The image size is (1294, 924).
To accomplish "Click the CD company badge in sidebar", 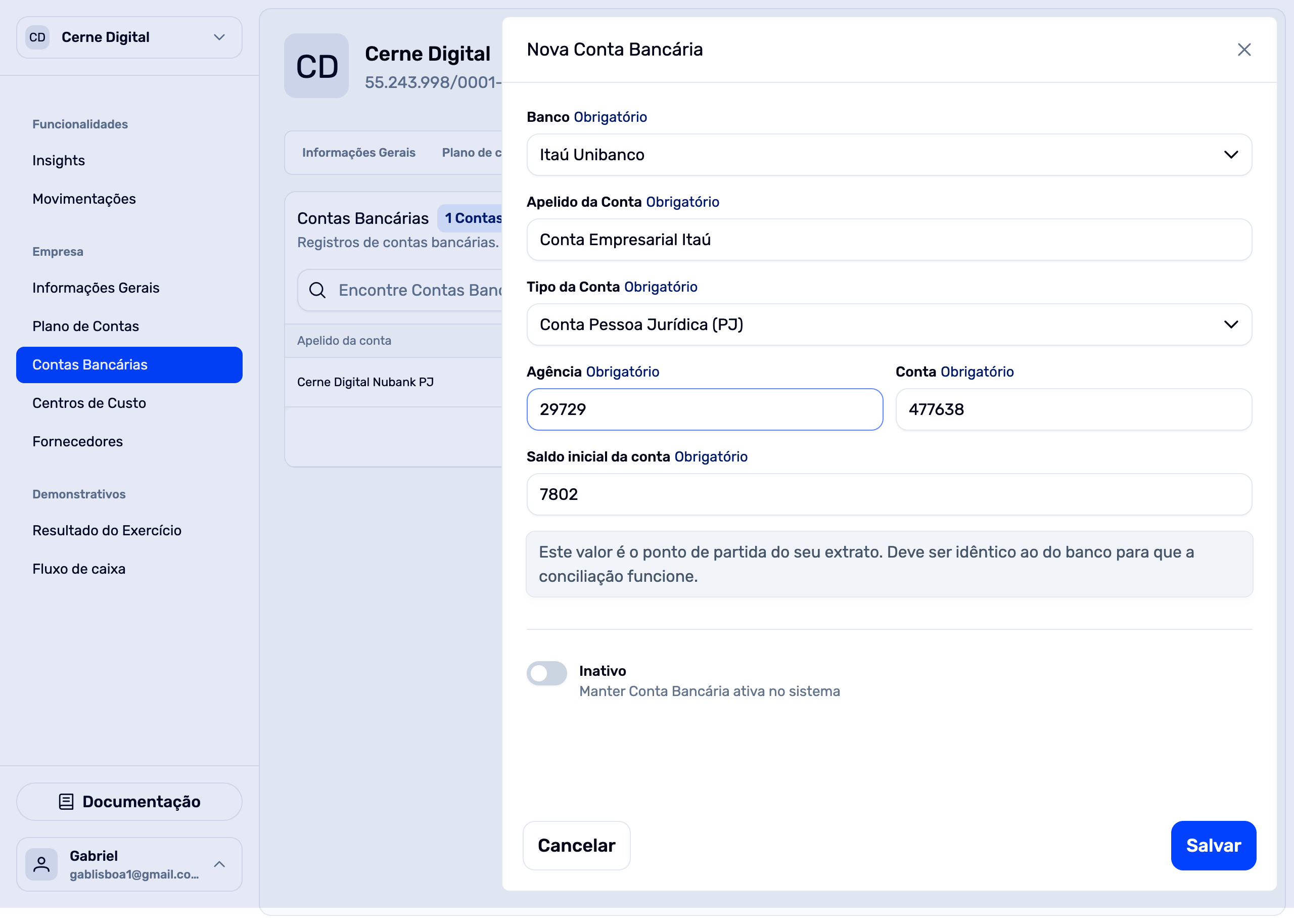I will [x=37, y=37].
